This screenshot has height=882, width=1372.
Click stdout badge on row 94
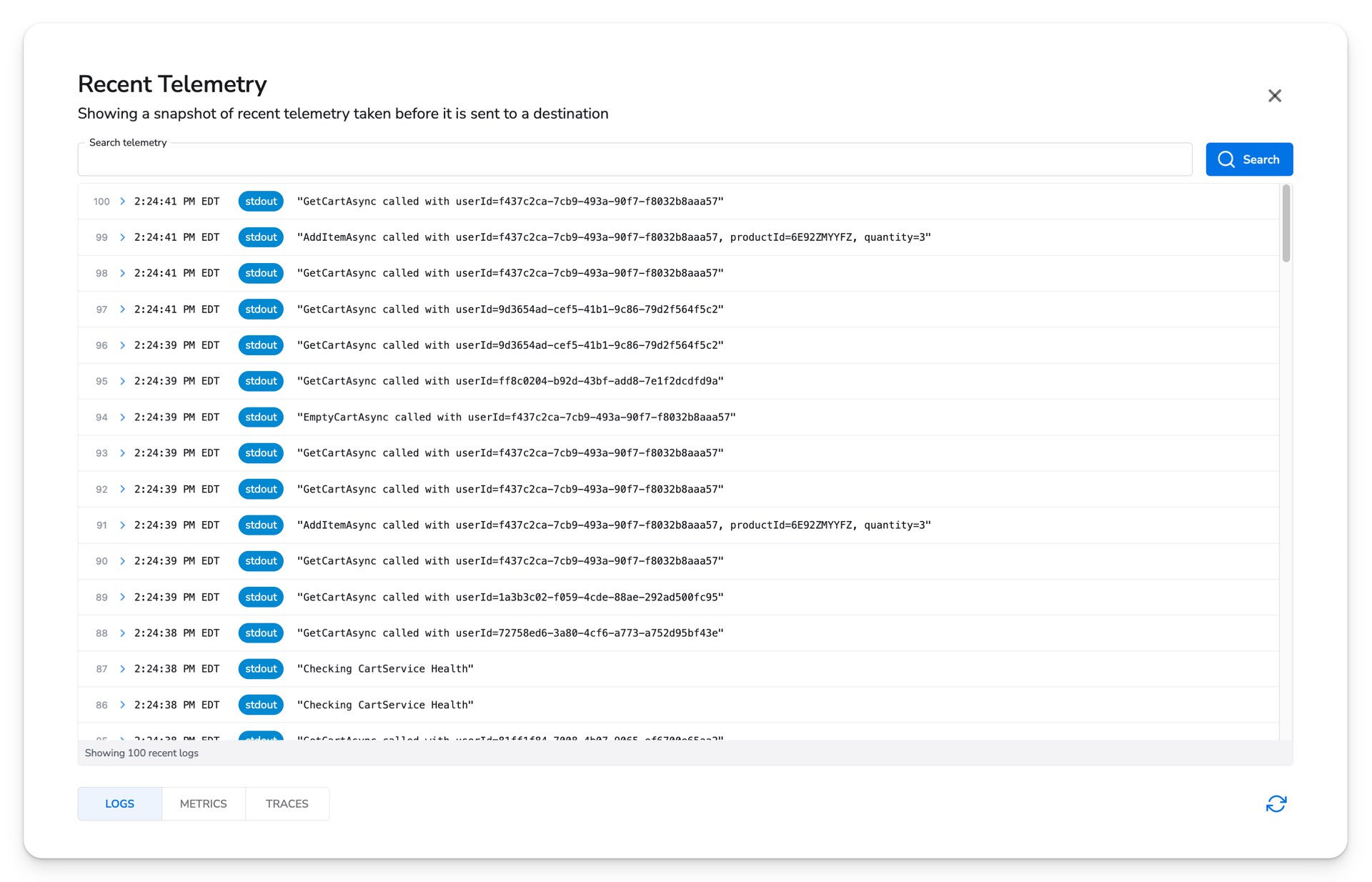(x=261, y=417)
